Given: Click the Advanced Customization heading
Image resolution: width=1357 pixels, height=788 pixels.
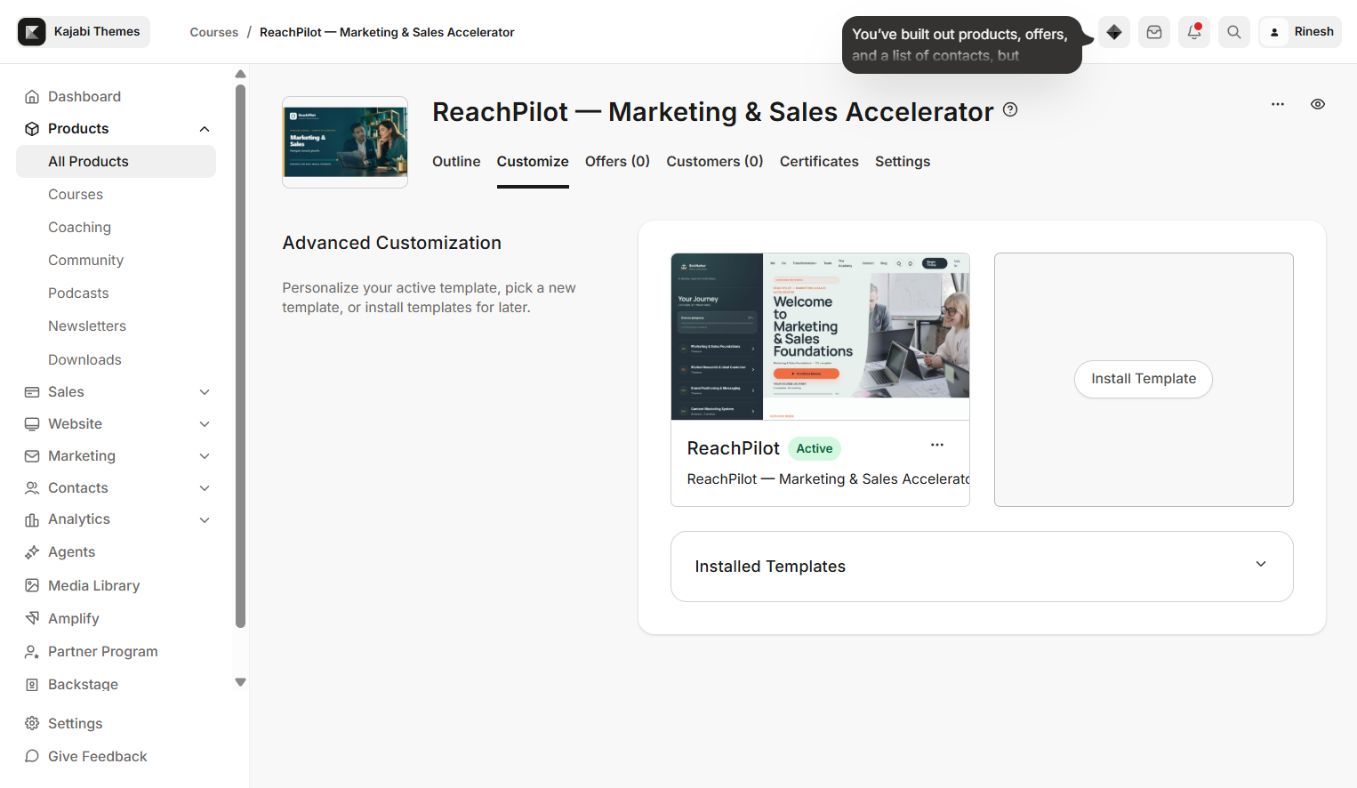Looking at the screenshot, I should tap(392, 243).
